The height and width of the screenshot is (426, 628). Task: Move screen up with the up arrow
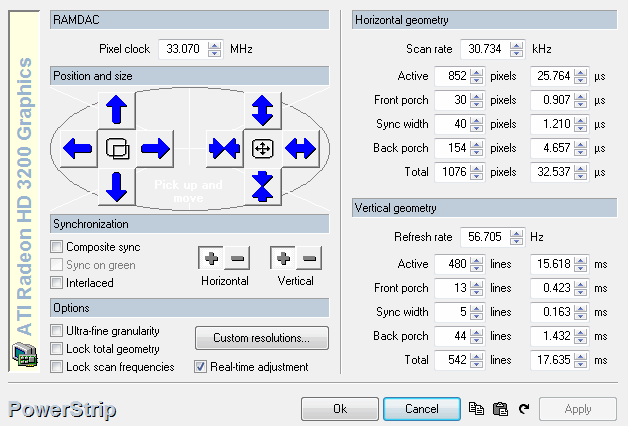point(117,110)
